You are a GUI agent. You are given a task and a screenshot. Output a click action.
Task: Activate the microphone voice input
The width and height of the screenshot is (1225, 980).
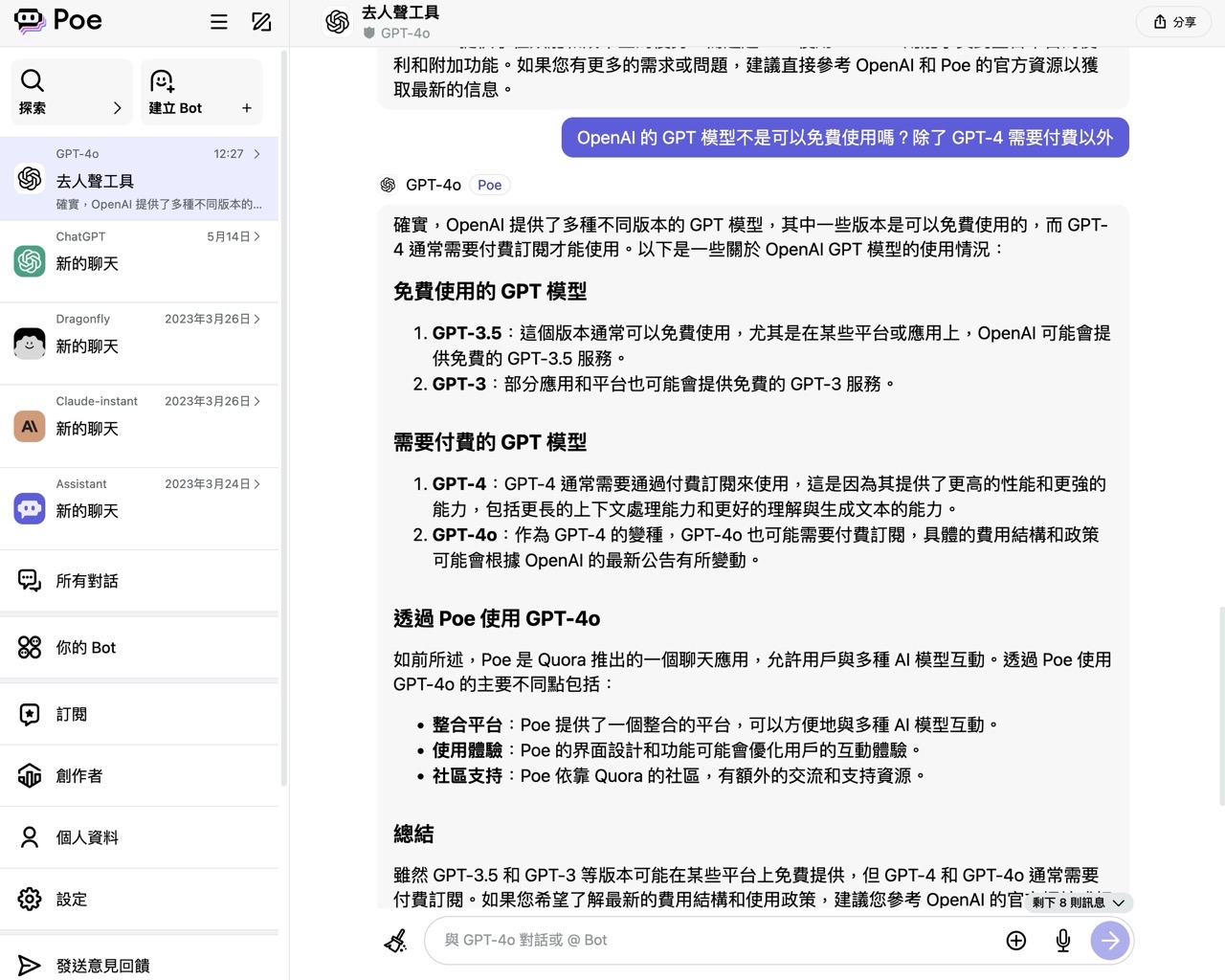[x=1063, y=941]
